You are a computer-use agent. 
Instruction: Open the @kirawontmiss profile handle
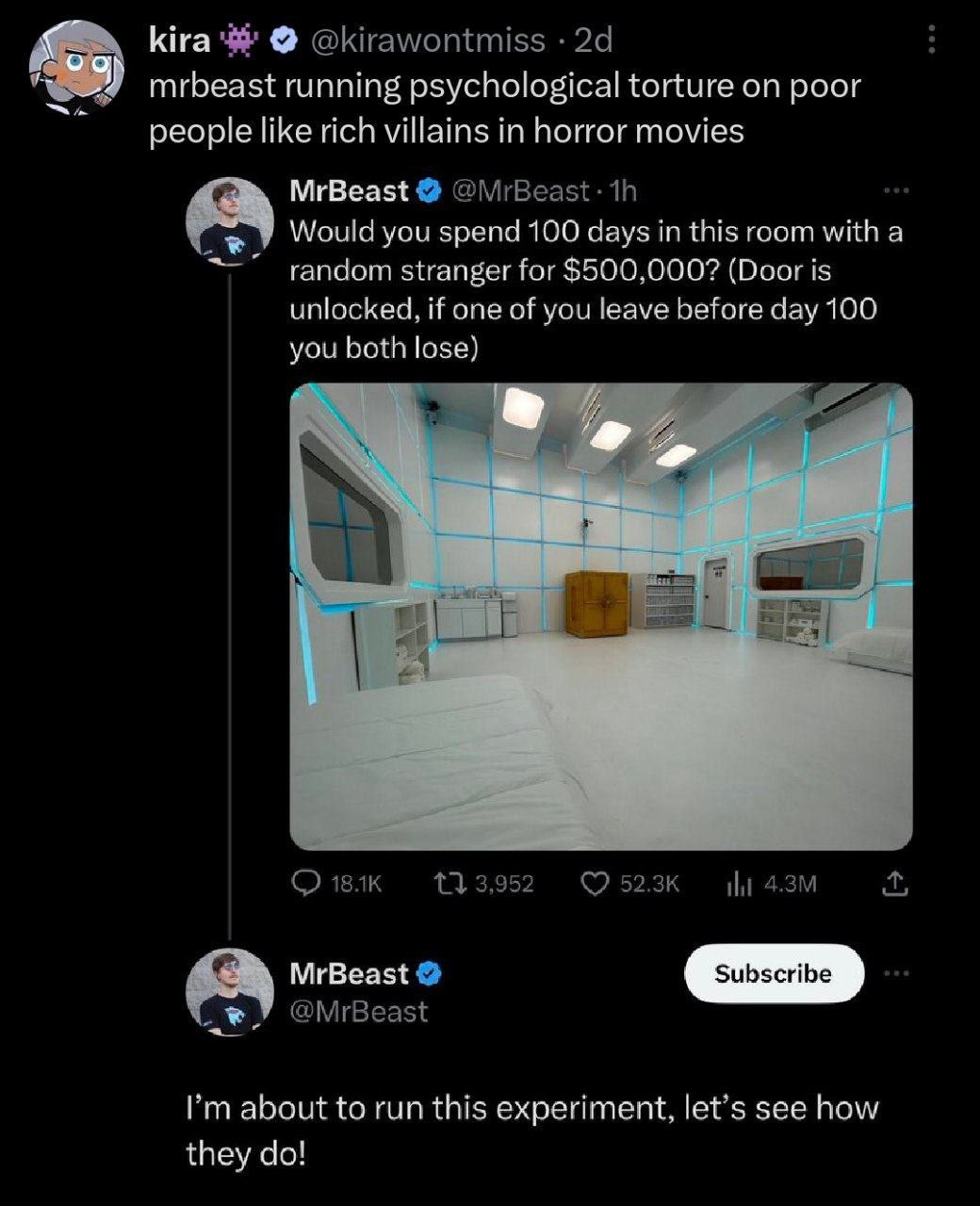(x=427, y=40)
